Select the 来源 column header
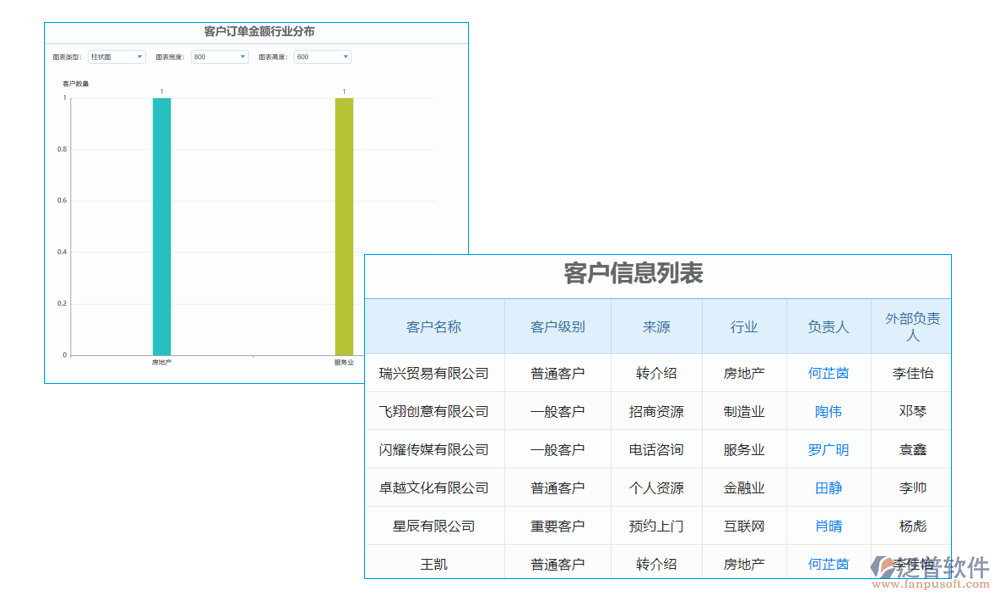This screenshot has height=600, width=1000. coord(657,326)
